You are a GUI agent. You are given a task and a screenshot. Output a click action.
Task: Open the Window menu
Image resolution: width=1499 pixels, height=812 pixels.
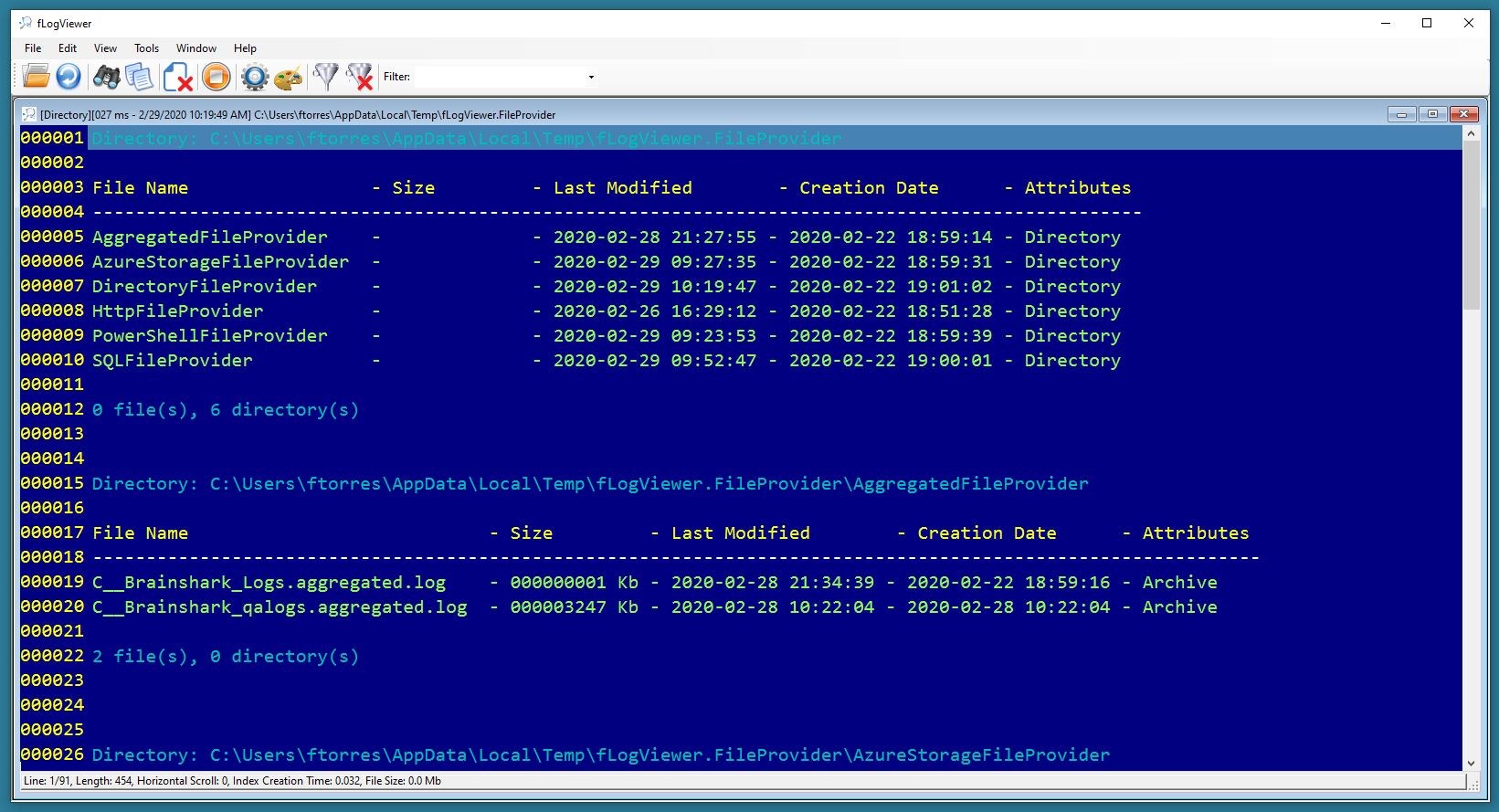click(x=196, y=48)
